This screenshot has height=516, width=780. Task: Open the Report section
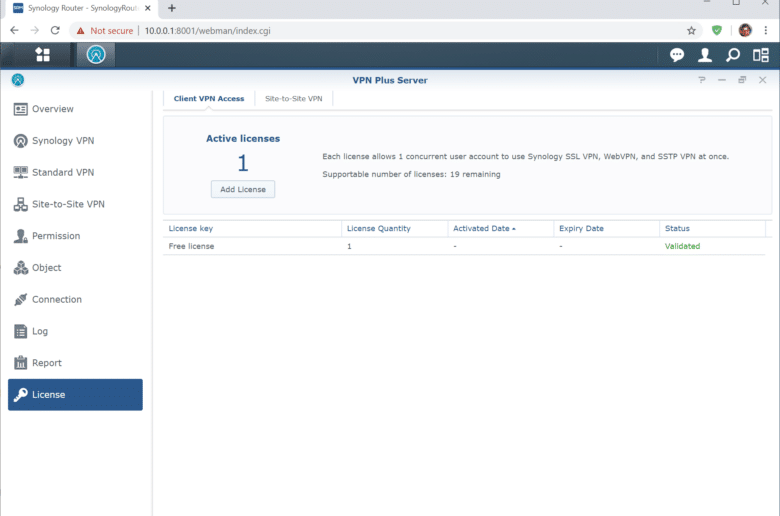click(75, 363)
